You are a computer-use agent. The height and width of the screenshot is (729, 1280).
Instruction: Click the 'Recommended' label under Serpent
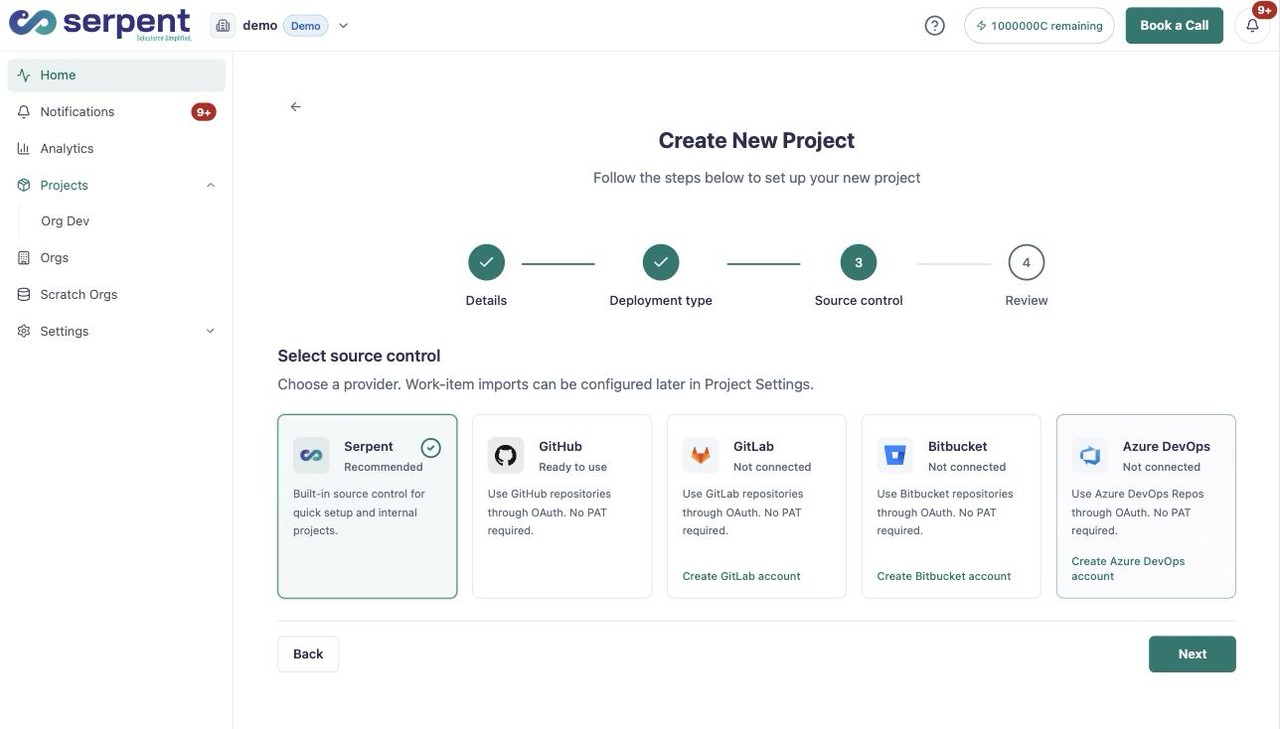(x=383, y=467)
